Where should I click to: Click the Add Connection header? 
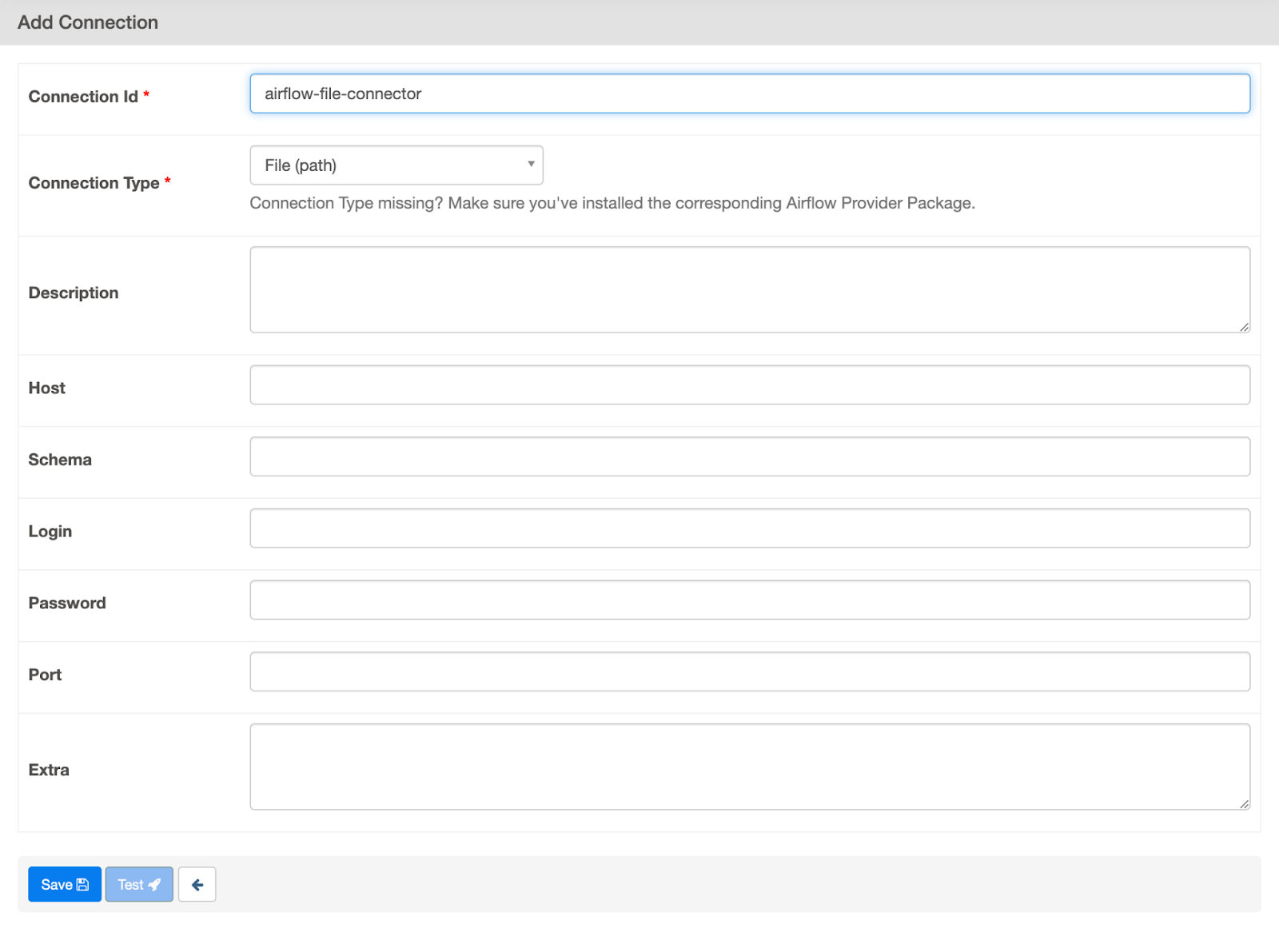click(88, 22)
